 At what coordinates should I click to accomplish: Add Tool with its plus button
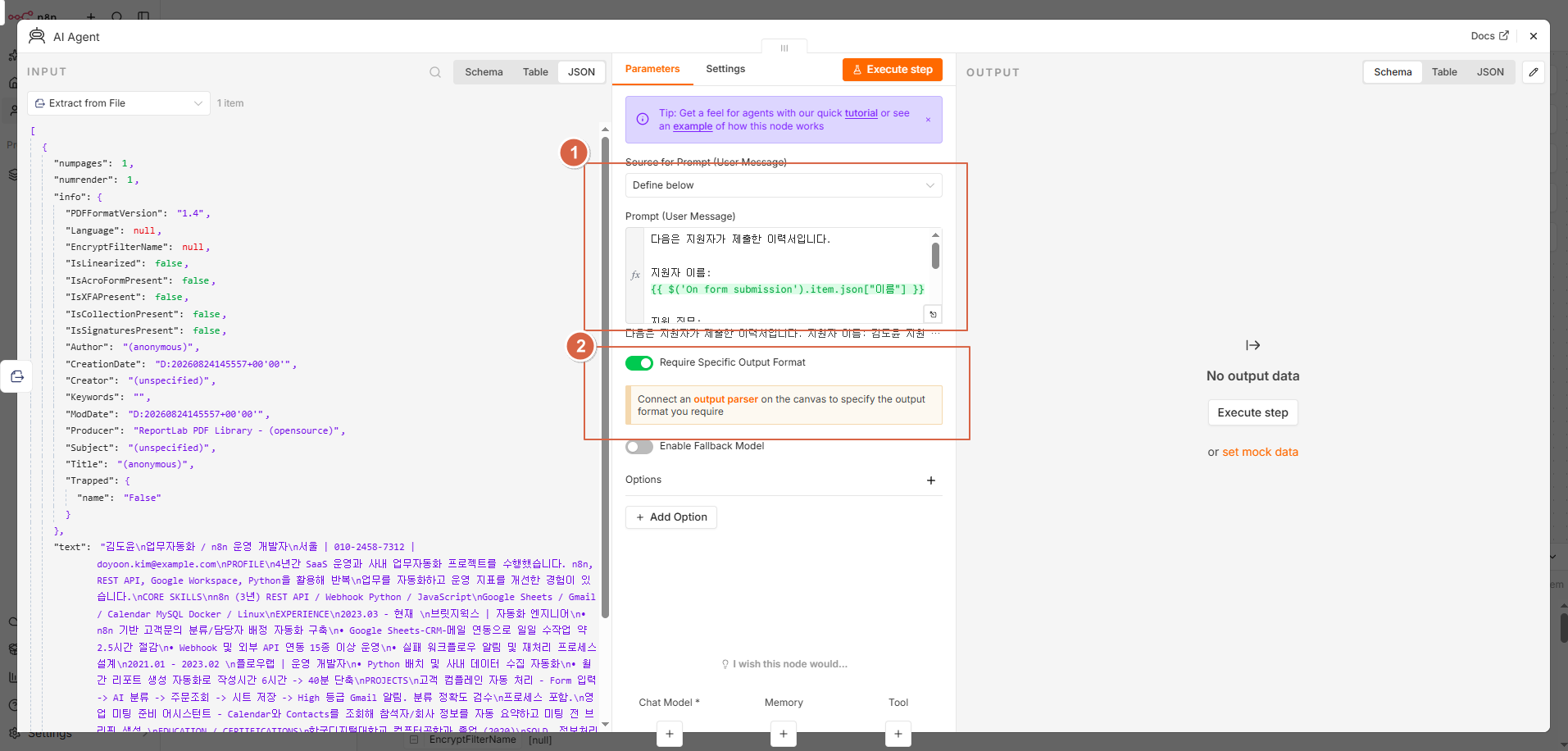click(x=898, y=734)
